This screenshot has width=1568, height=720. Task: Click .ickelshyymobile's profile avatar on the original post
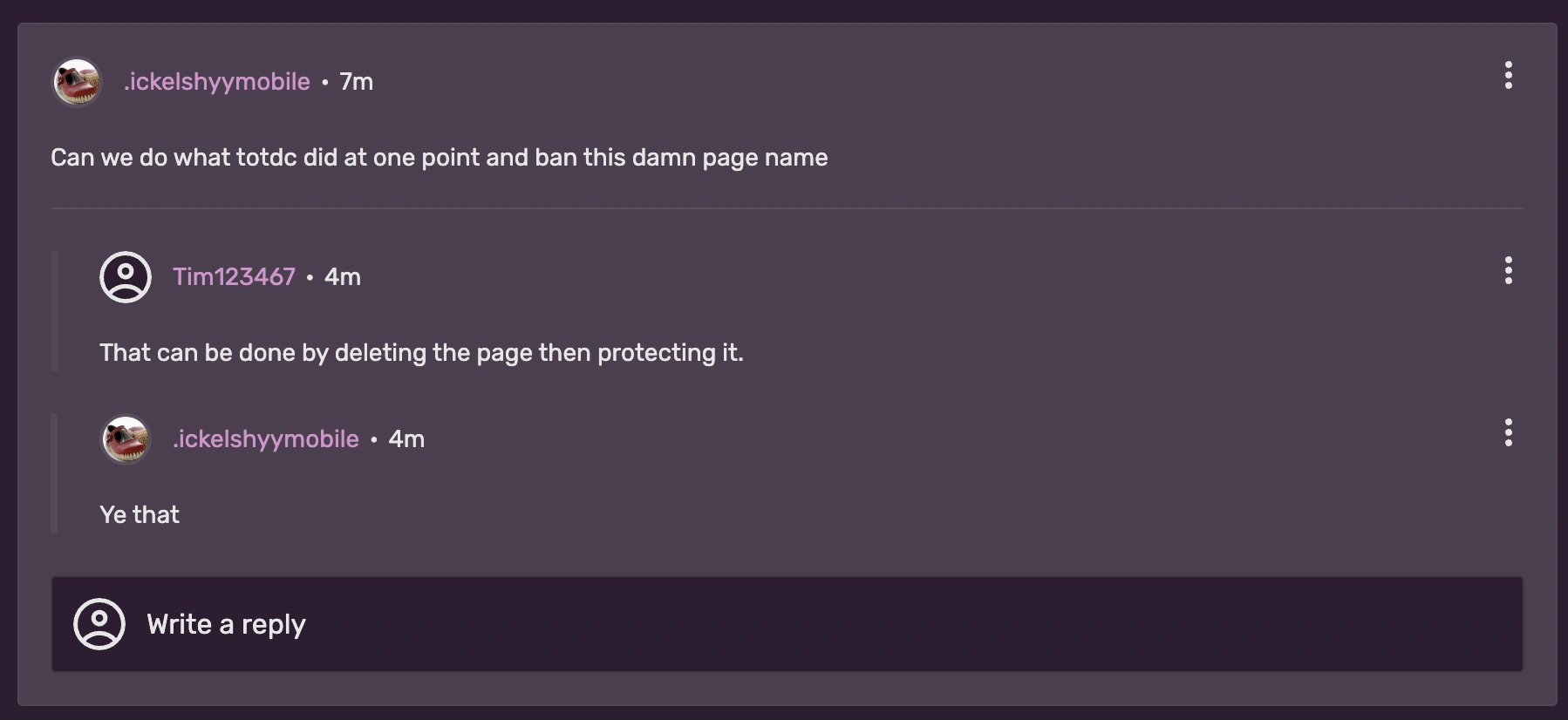(77, 81)
